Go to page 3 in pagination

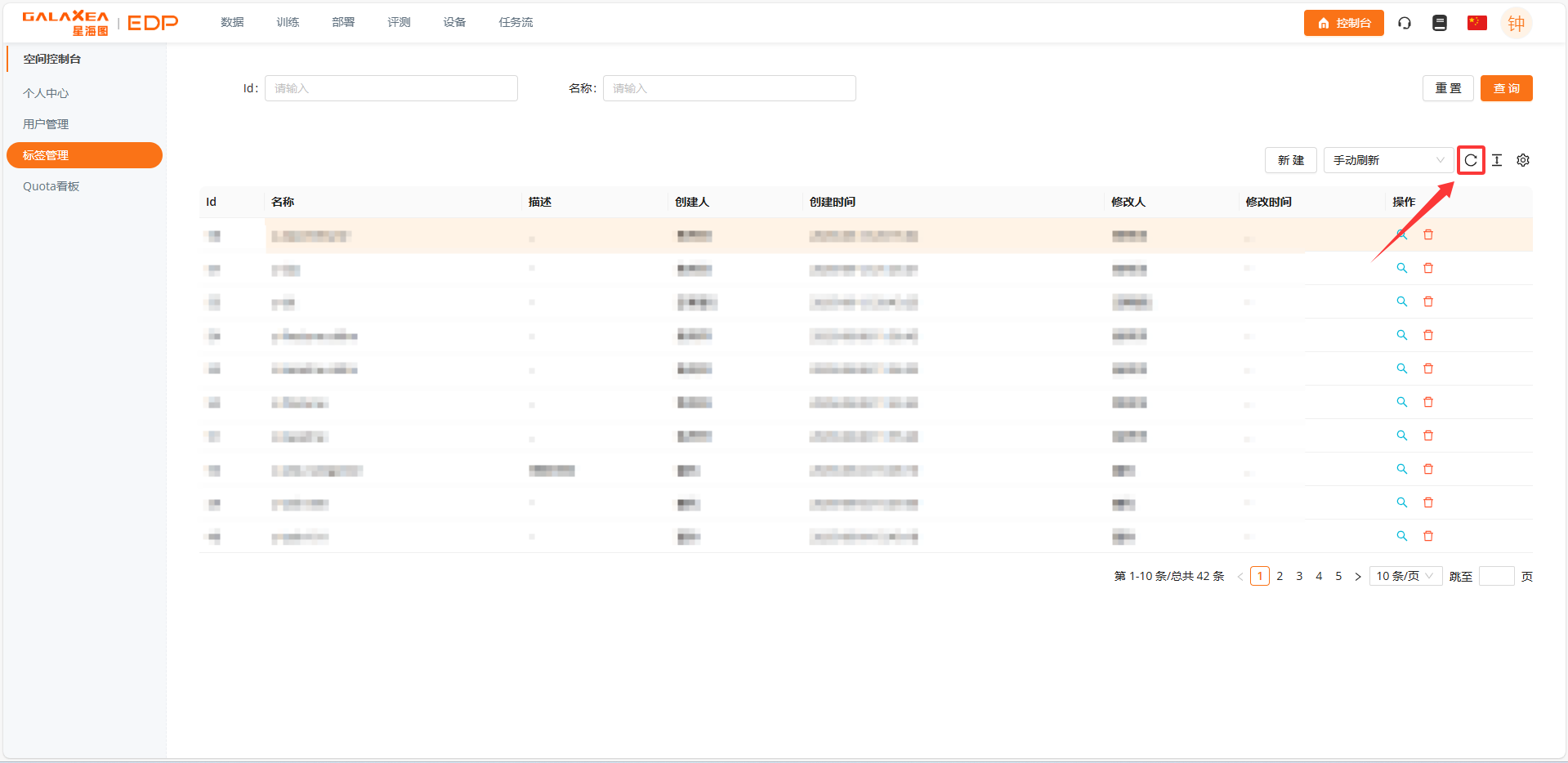coord(1298,576)
